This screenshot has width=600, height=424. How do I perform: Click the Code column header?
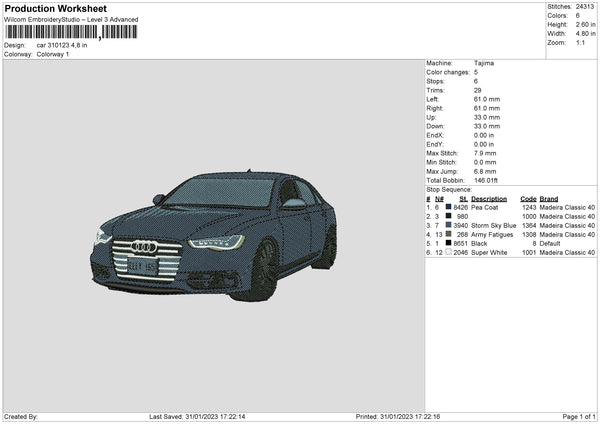click(528, 198)
